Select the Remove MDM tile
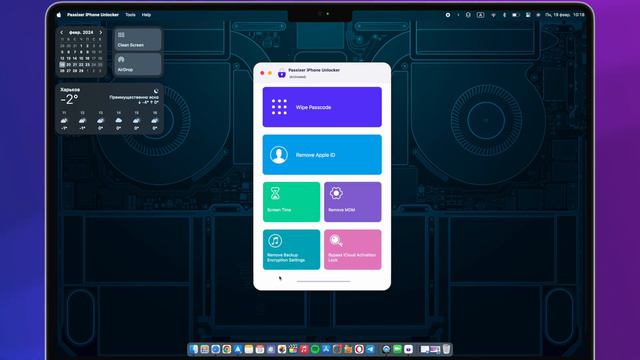 (353, 202)
